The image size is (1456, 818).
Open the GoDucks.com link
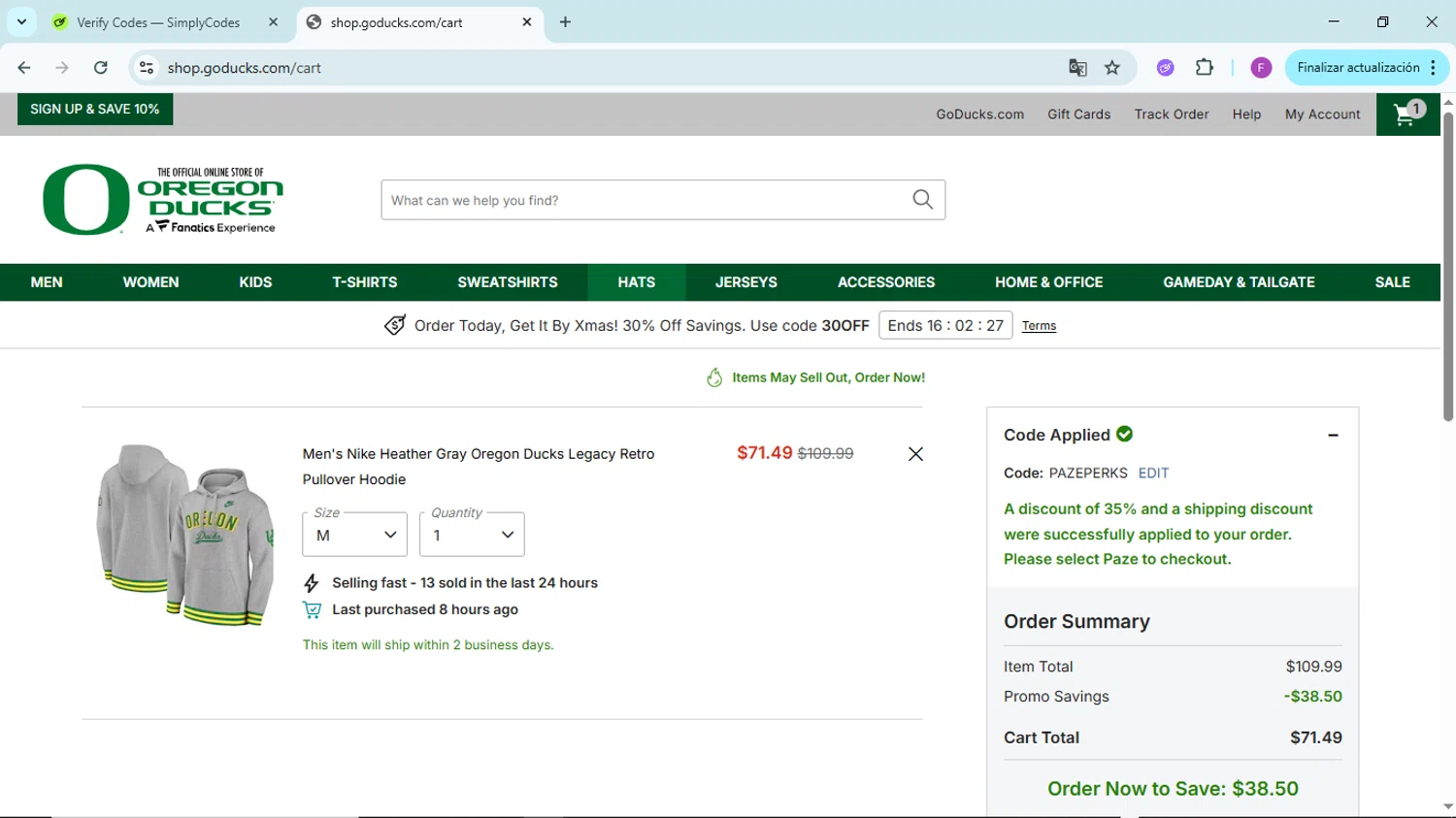(x=980, y=115)
